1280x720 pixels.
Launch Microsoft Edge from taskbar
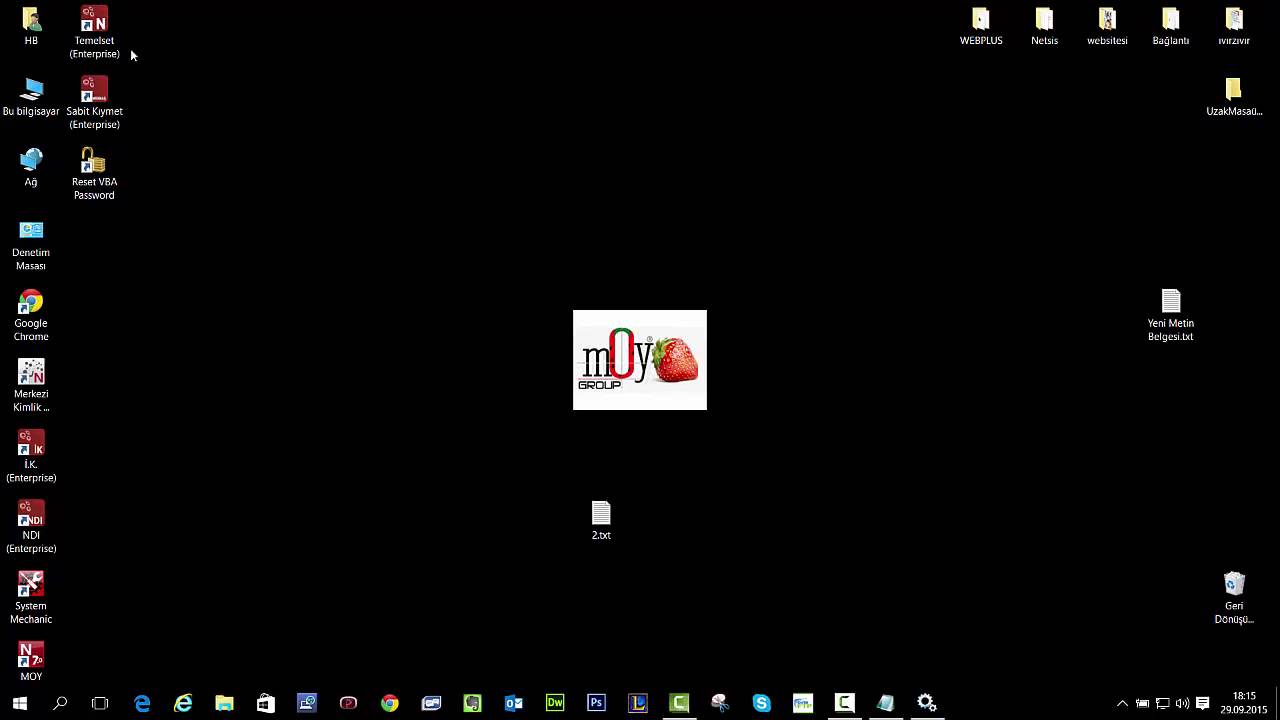[x=142, y=703]
